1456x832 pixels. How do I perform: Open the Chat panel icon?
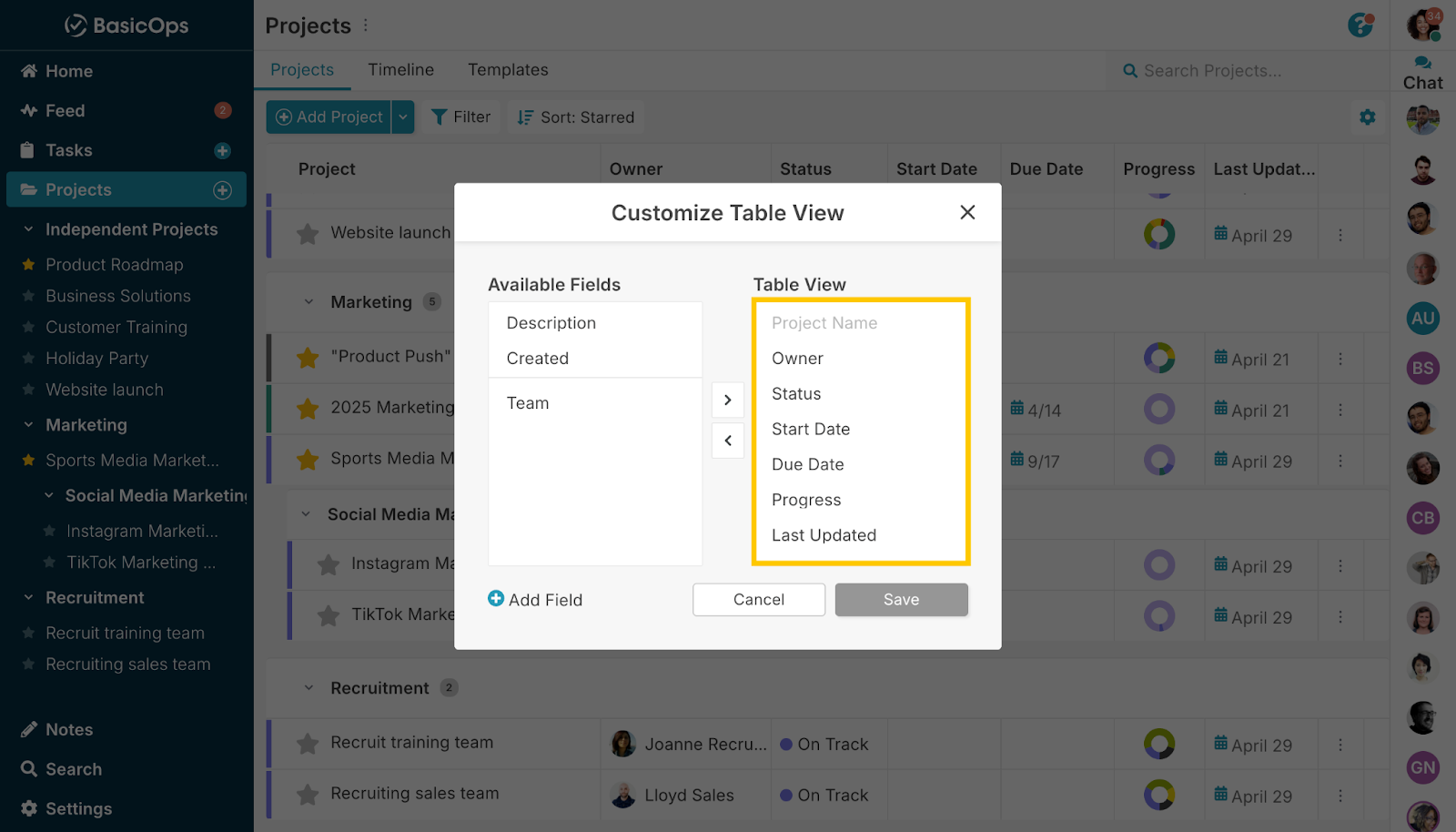[x=1422, y=64]
